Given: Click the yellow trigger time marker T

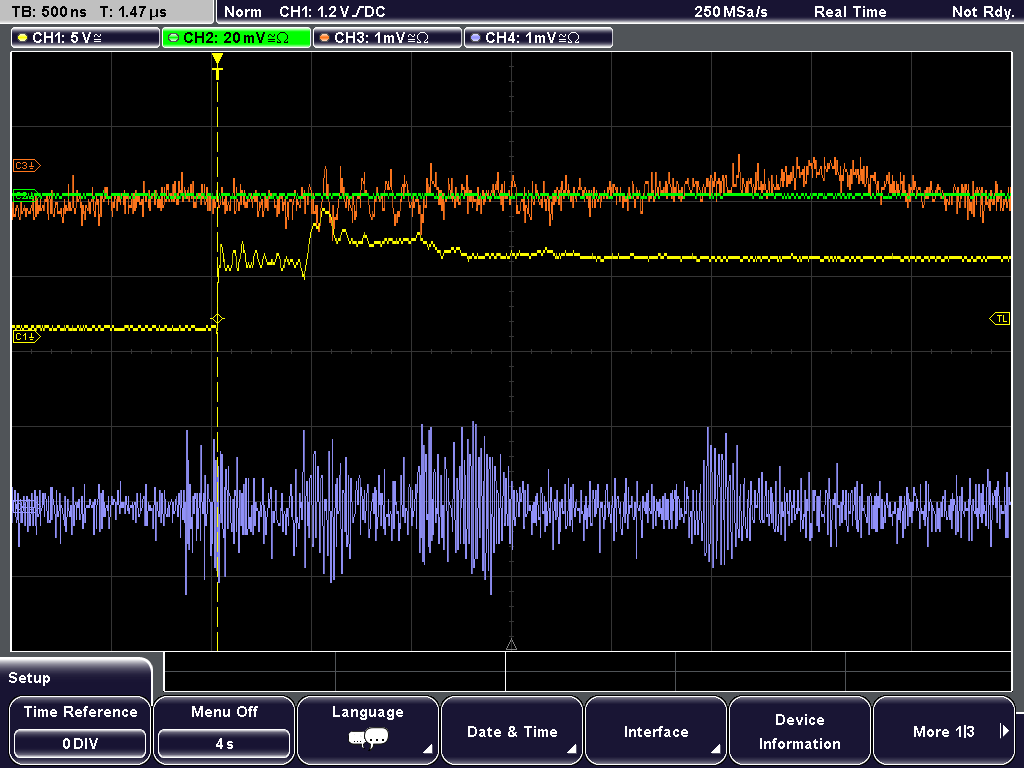Looking at the screenshot, I should (217, 65).
